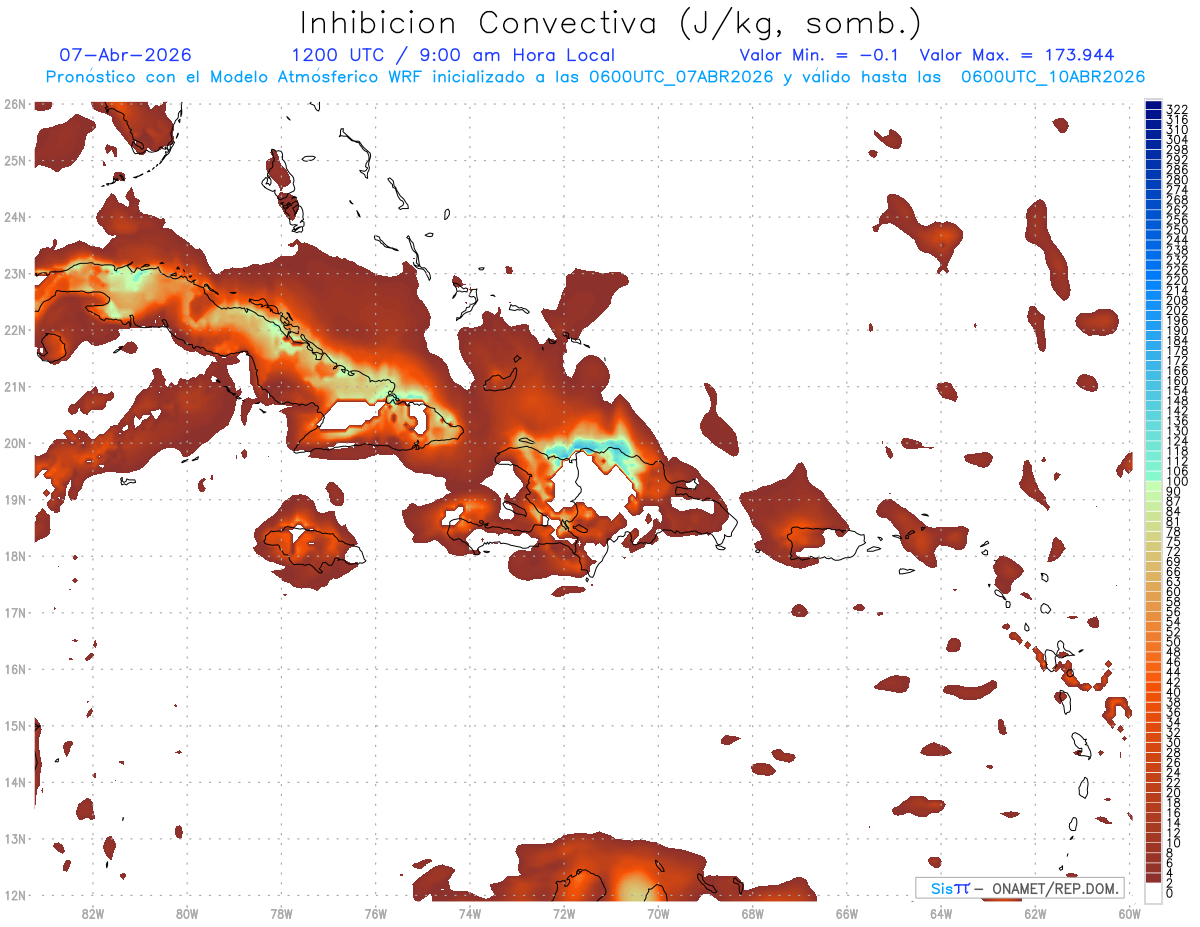Click the 70W longitude axis label
1200x927 pixels.
(658, 912)
